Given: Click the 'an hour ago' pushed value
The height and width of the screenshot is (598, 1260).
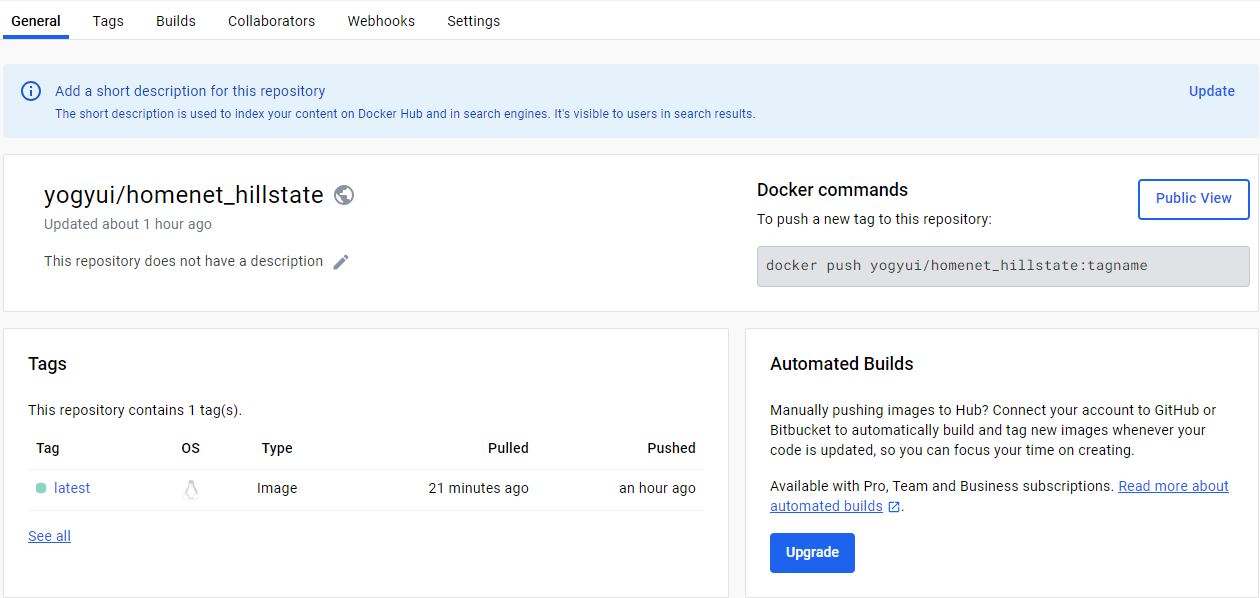Looking at the screenshot, I should (657, 488).
